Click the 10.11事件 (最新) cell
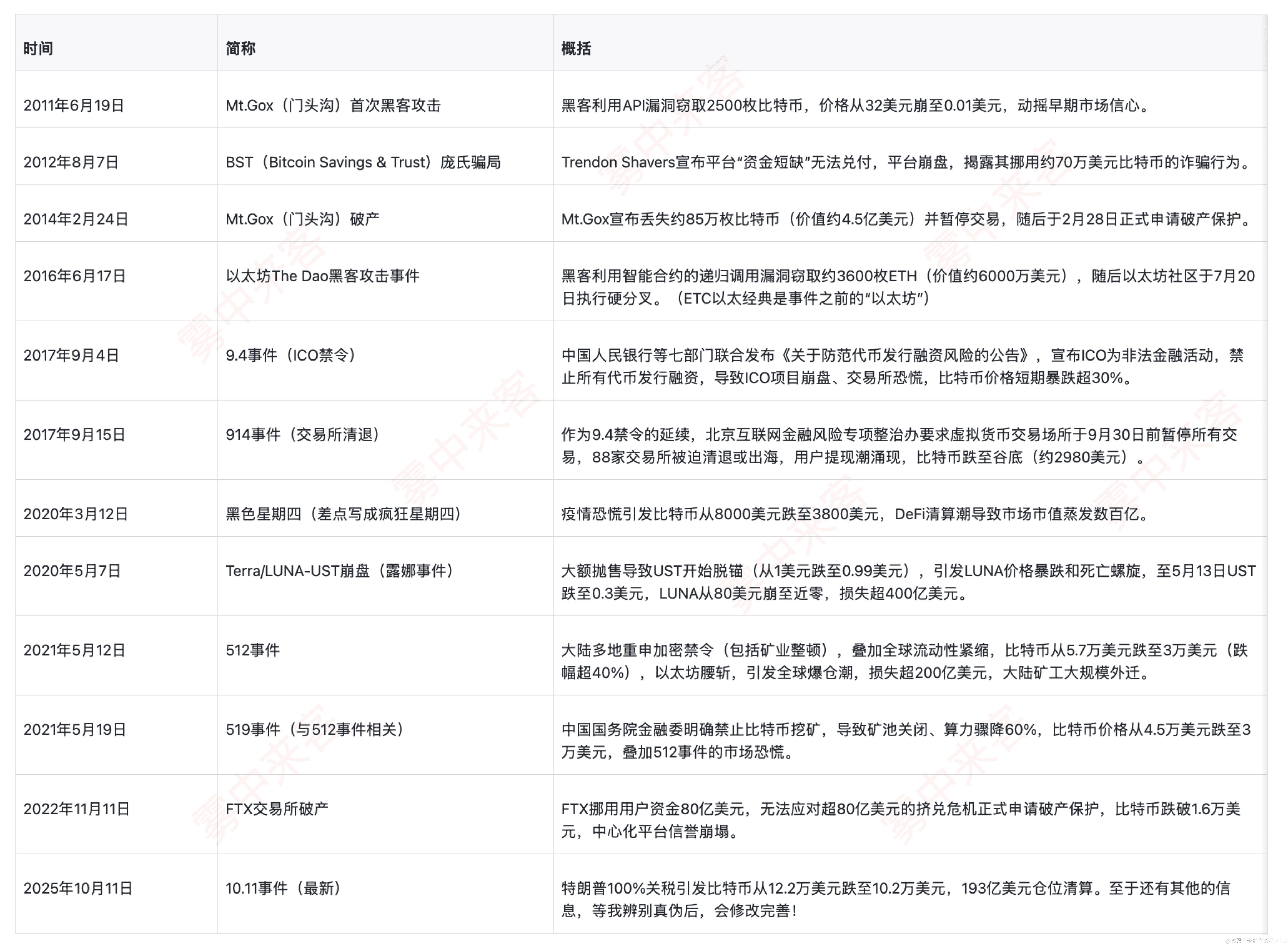This screenshot has width=1288, height=946. (283, 888)
